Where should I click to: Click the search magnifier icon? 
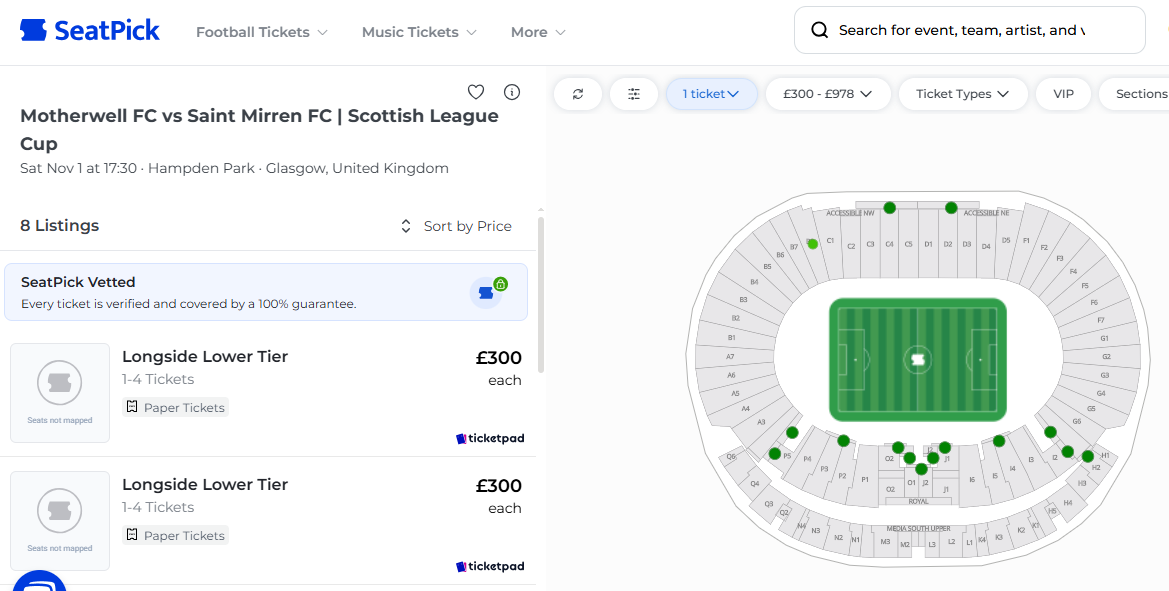(820, 30)
